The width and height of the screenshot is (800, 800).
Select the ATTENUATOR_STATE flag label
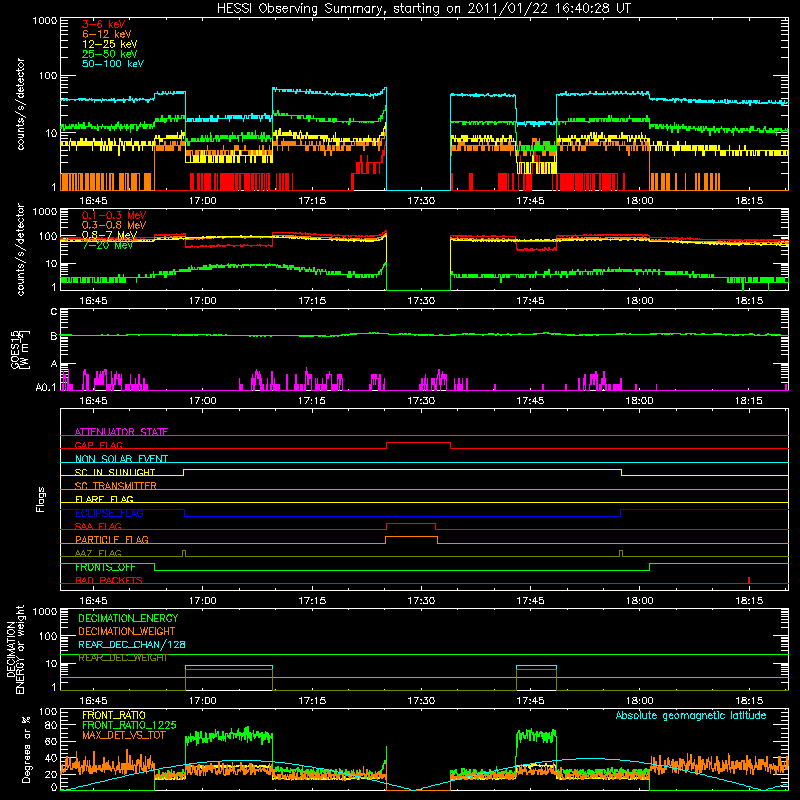coord(121,432)
